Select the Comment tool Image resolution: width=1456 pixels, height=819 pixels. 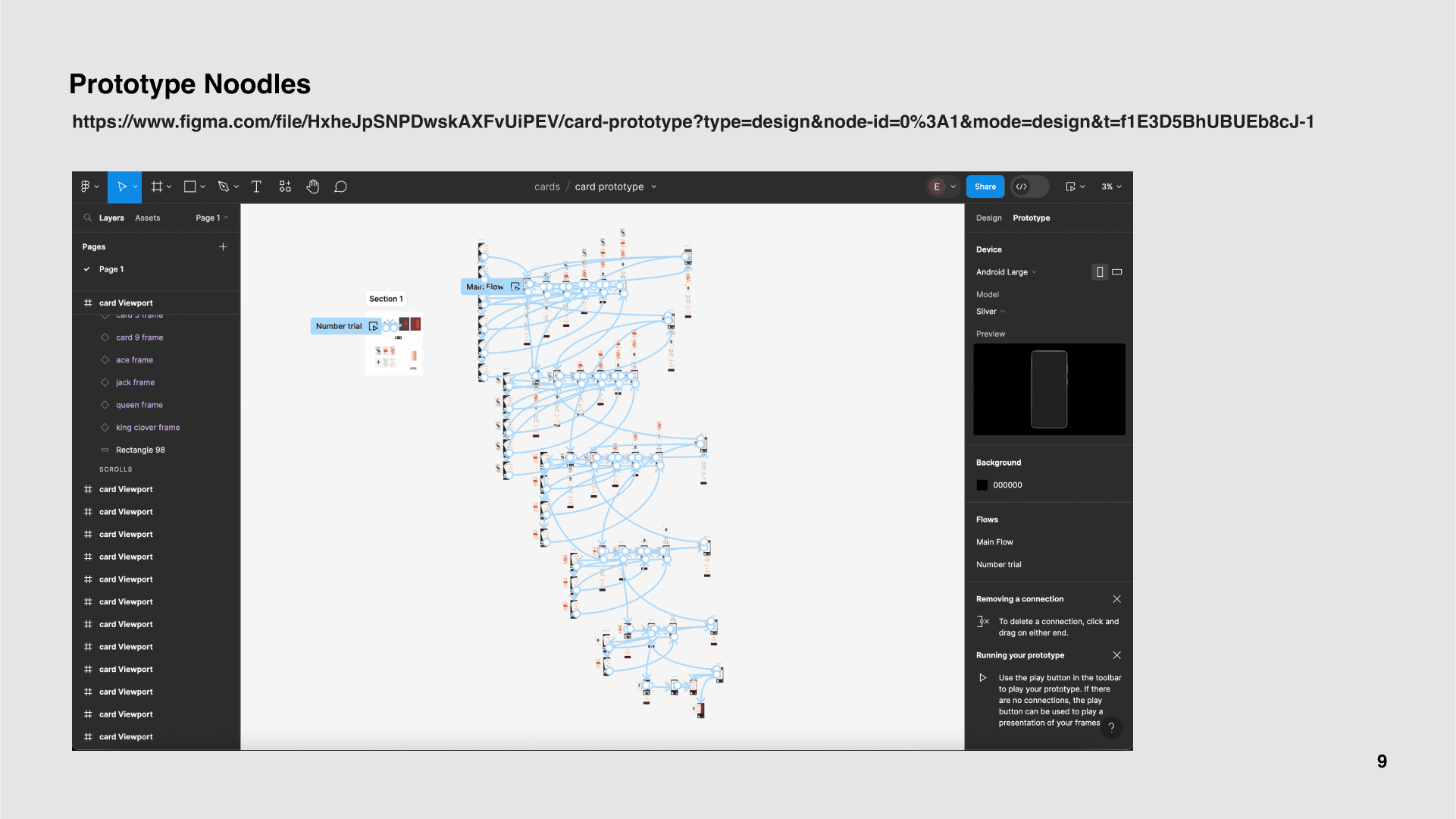(x=340, y=187)
